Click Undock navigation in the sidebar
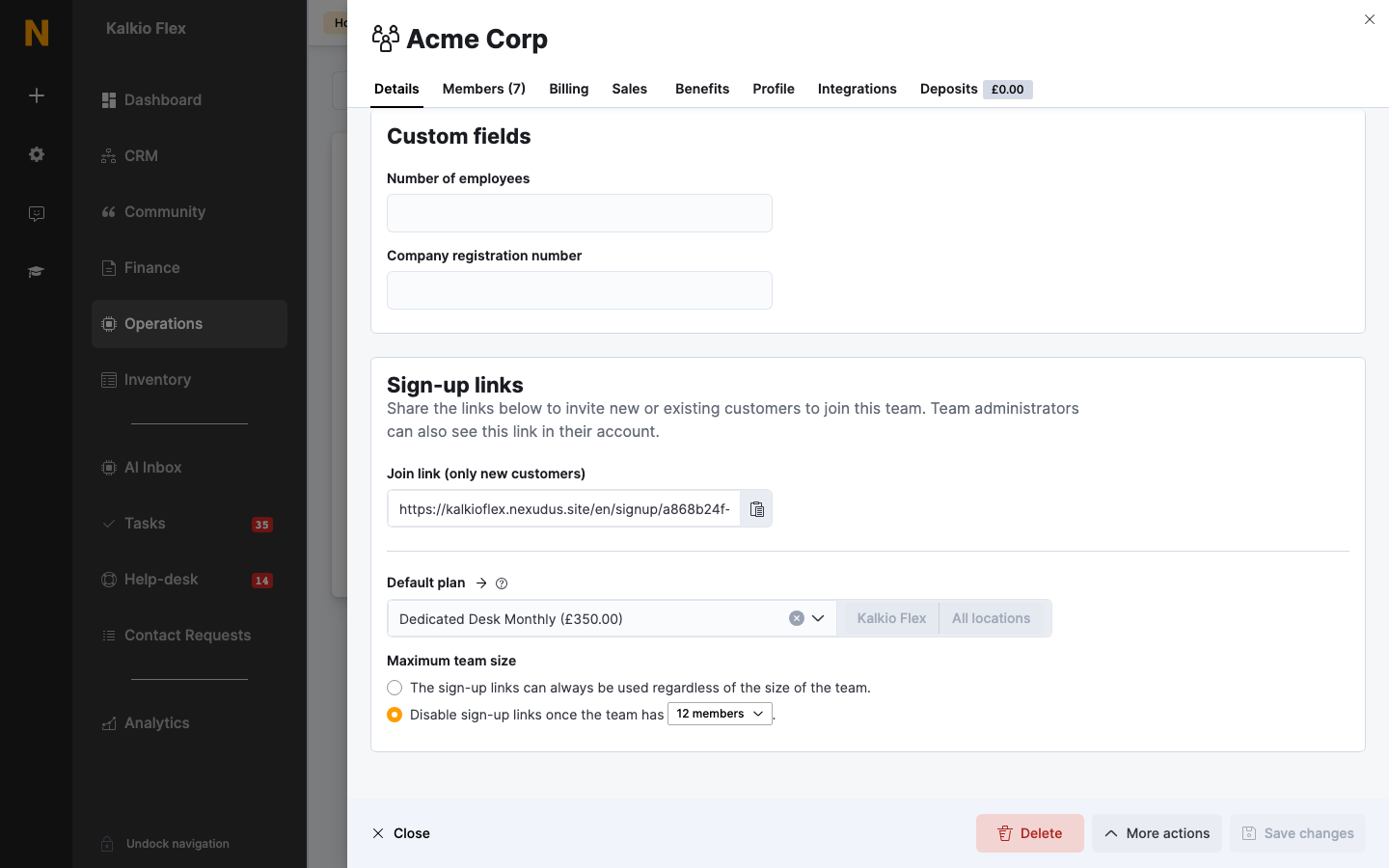The width and height of the screenshot is (1389, 868). [x=166, y=844]
